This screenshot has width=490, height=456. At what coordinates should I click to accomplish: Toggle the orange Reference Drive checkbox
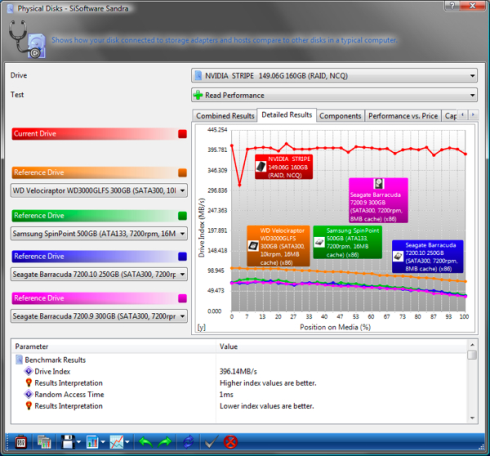[182, 173]
